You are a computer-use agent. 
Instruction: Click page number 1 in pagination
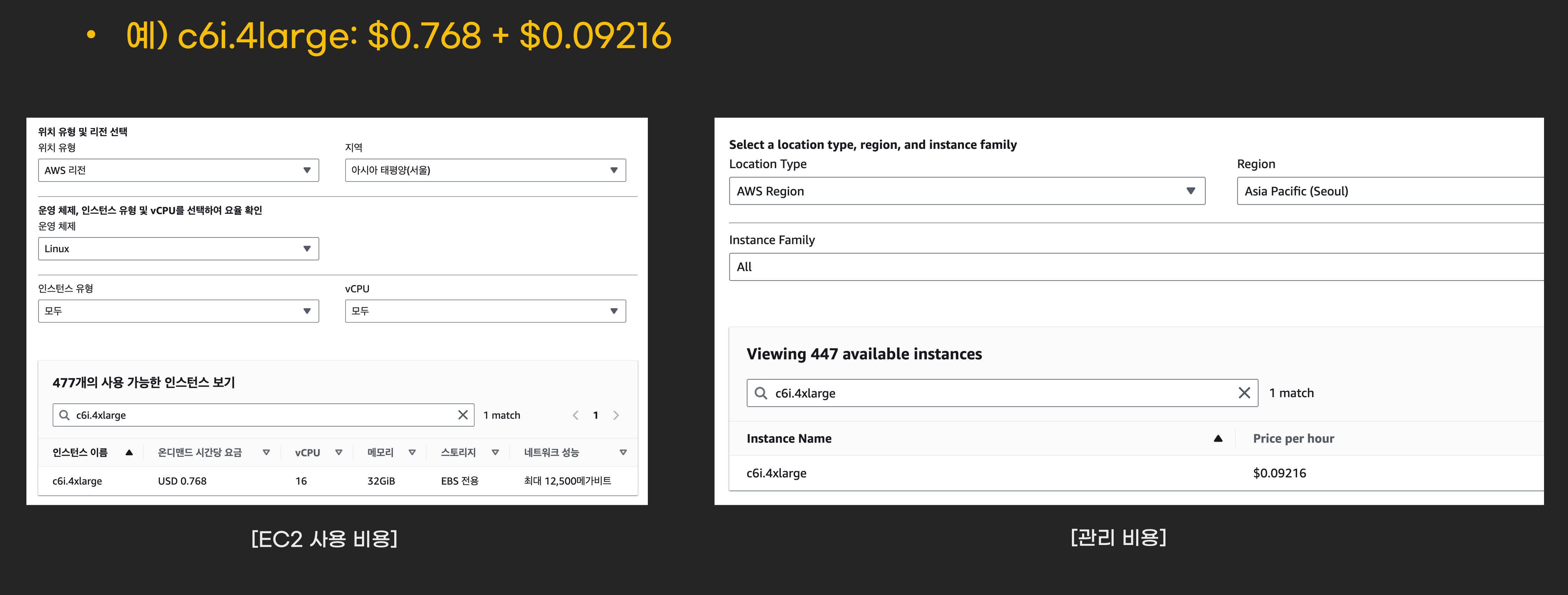pyautogui.click(x=595, y=415)
